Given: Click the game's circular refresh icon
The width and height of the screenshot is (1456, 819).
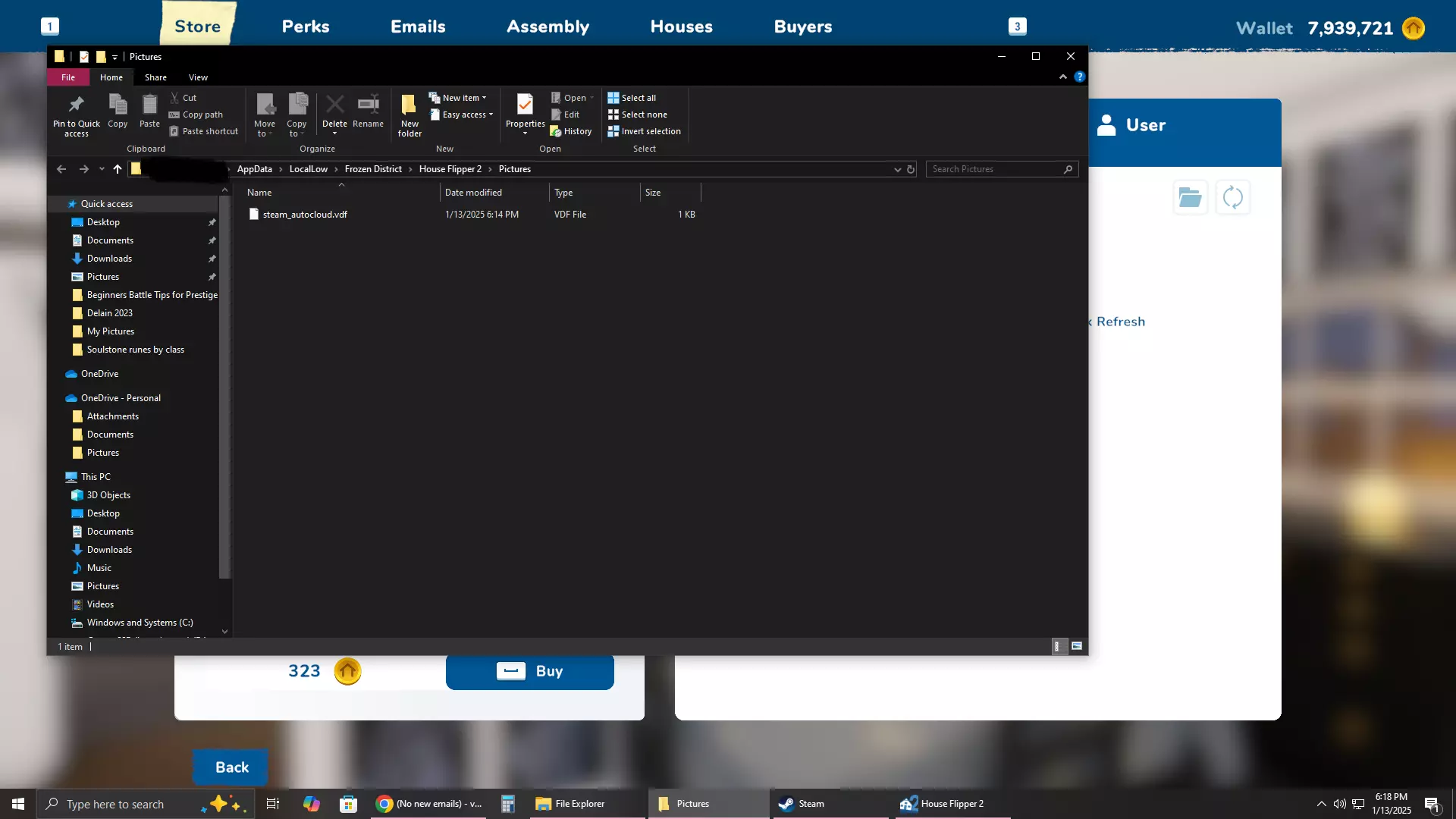Looking at the screenshot, I should (1232, 198).
